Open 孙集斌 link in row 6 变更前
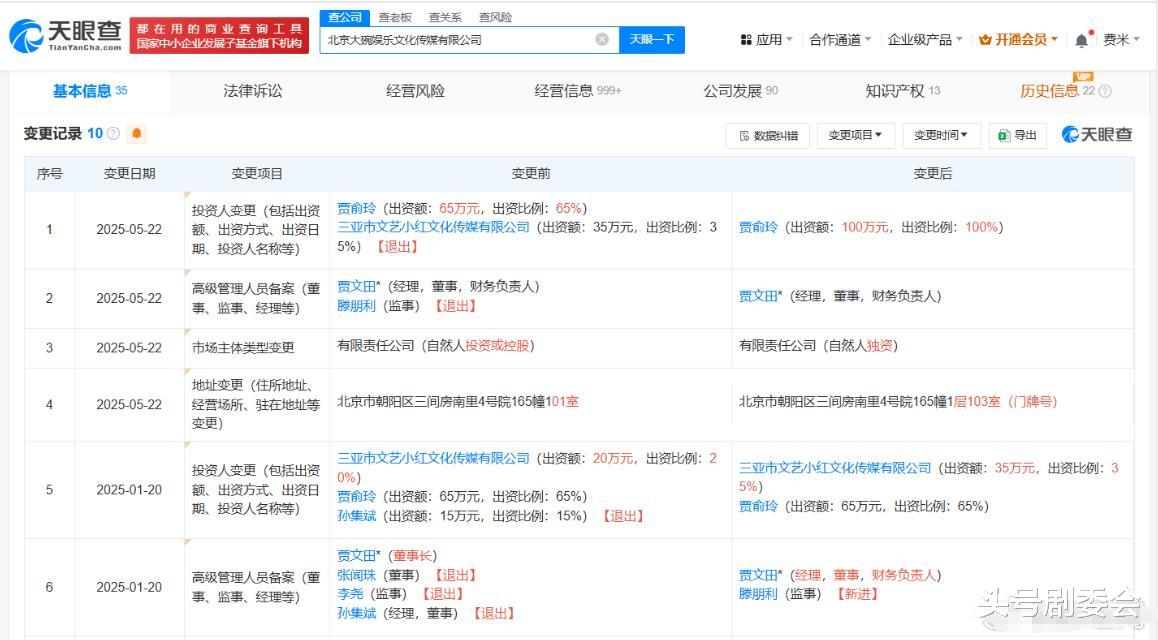1158x640 pixels. [x=357, y=613]
